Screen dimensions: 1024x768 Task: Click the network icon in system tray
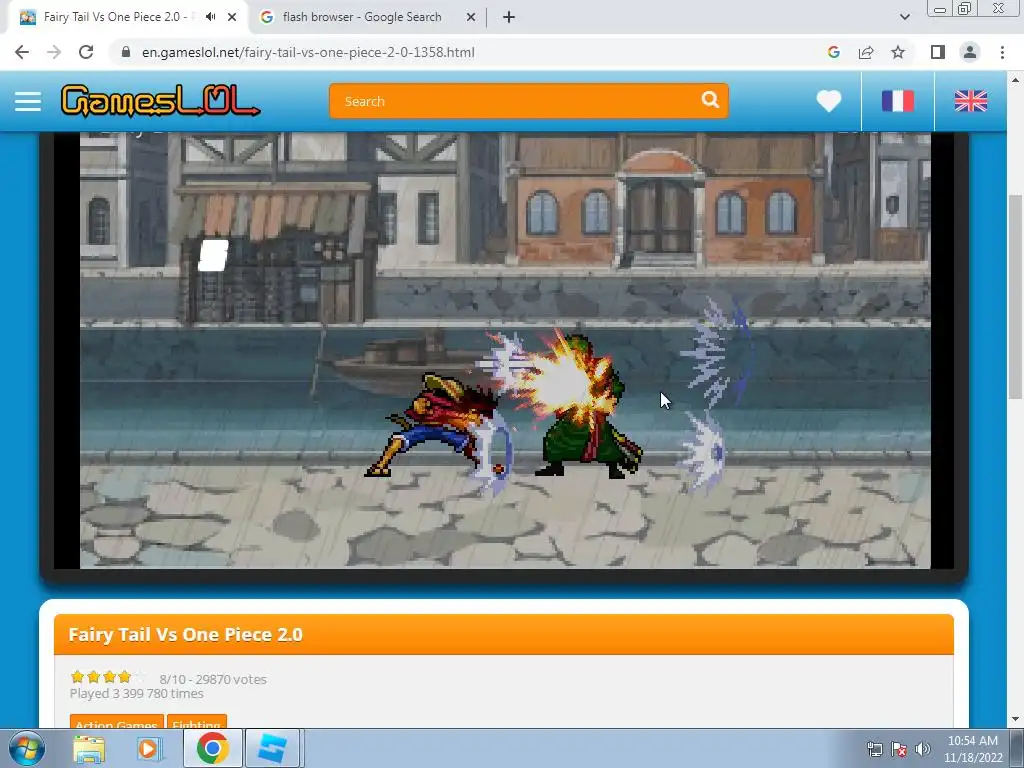pos(875,749)
